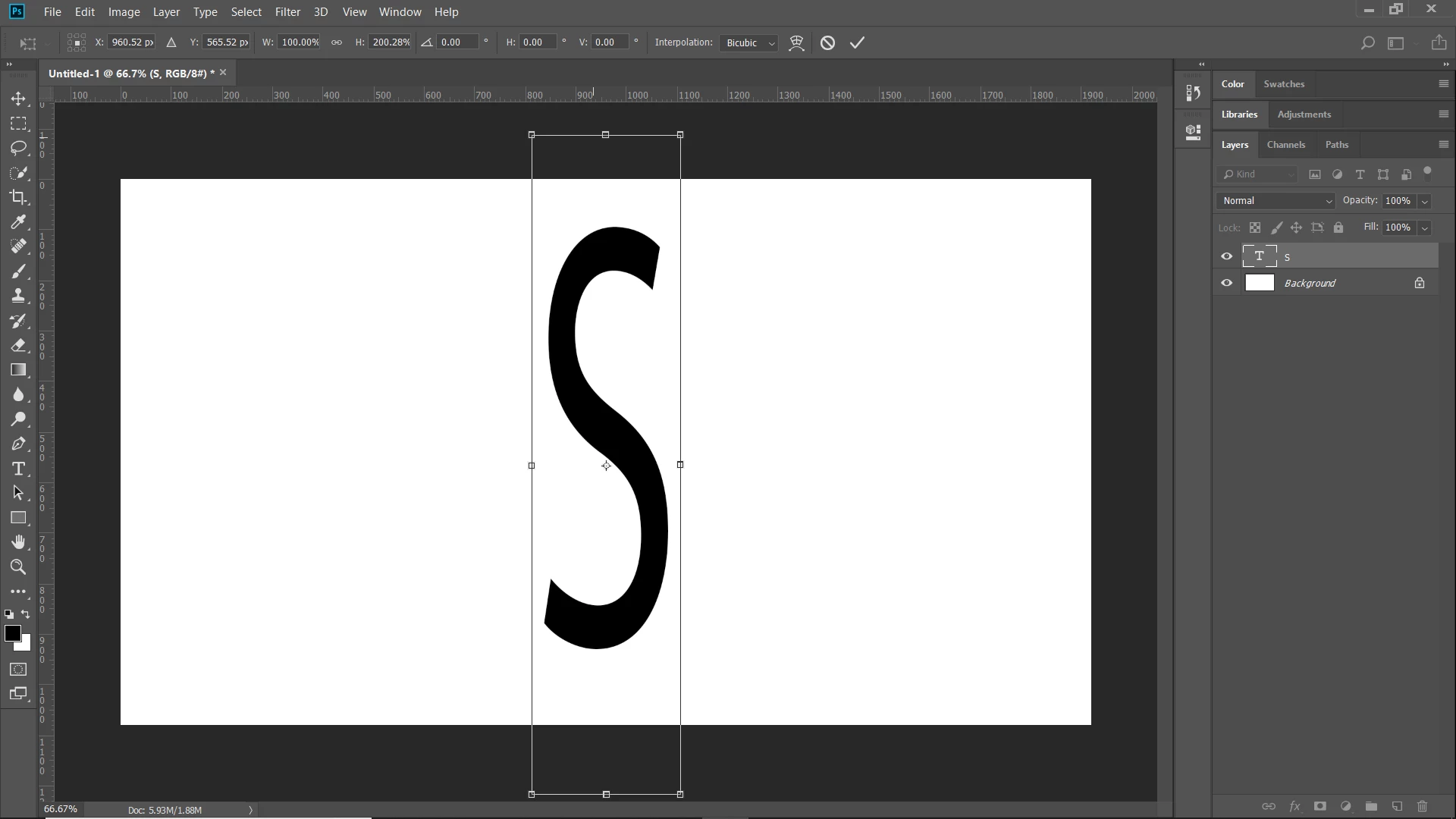Hide the S text layer

tap(1226, 256)
